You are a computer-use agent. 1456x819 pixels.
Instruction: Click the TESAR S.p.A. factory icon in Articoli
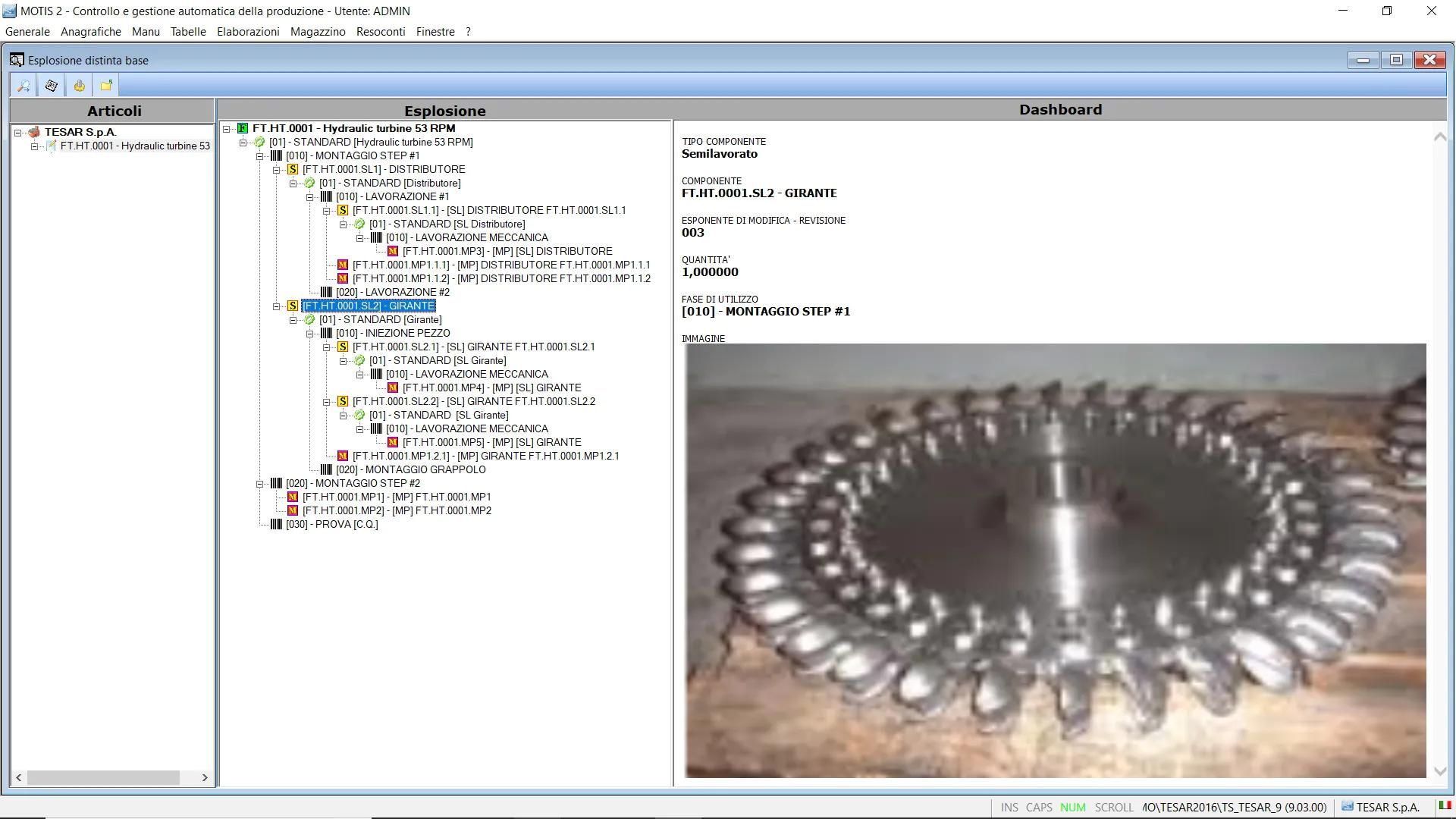tap(34, 132)
